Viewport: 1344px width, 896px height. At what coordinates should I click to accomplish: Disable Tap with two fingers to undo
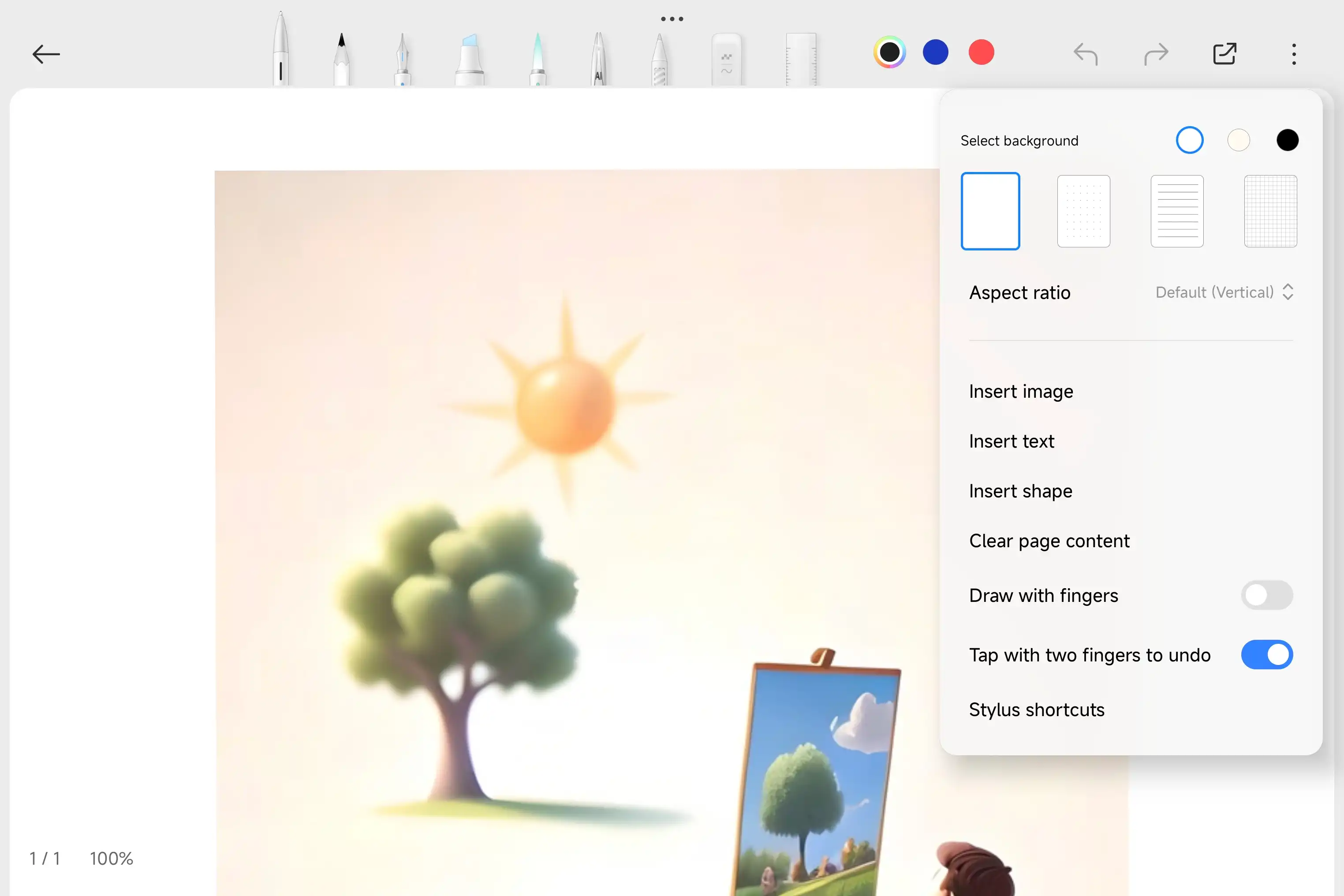pos(1266,654)
